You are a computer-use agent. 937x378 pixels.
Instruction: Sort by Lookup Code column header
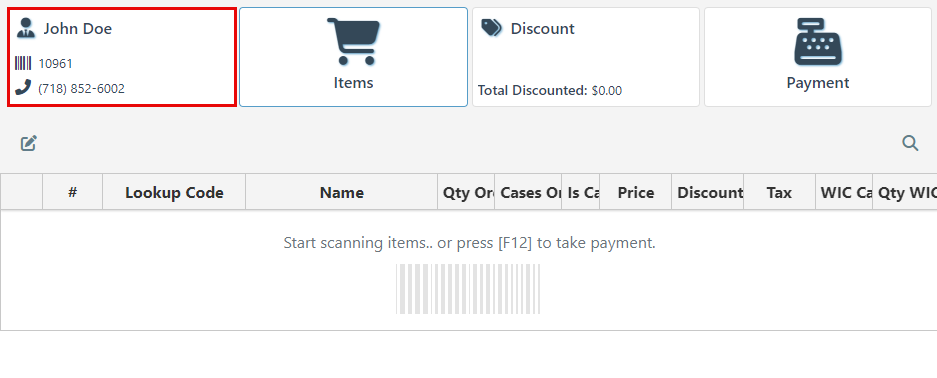(x=174, y=192)
